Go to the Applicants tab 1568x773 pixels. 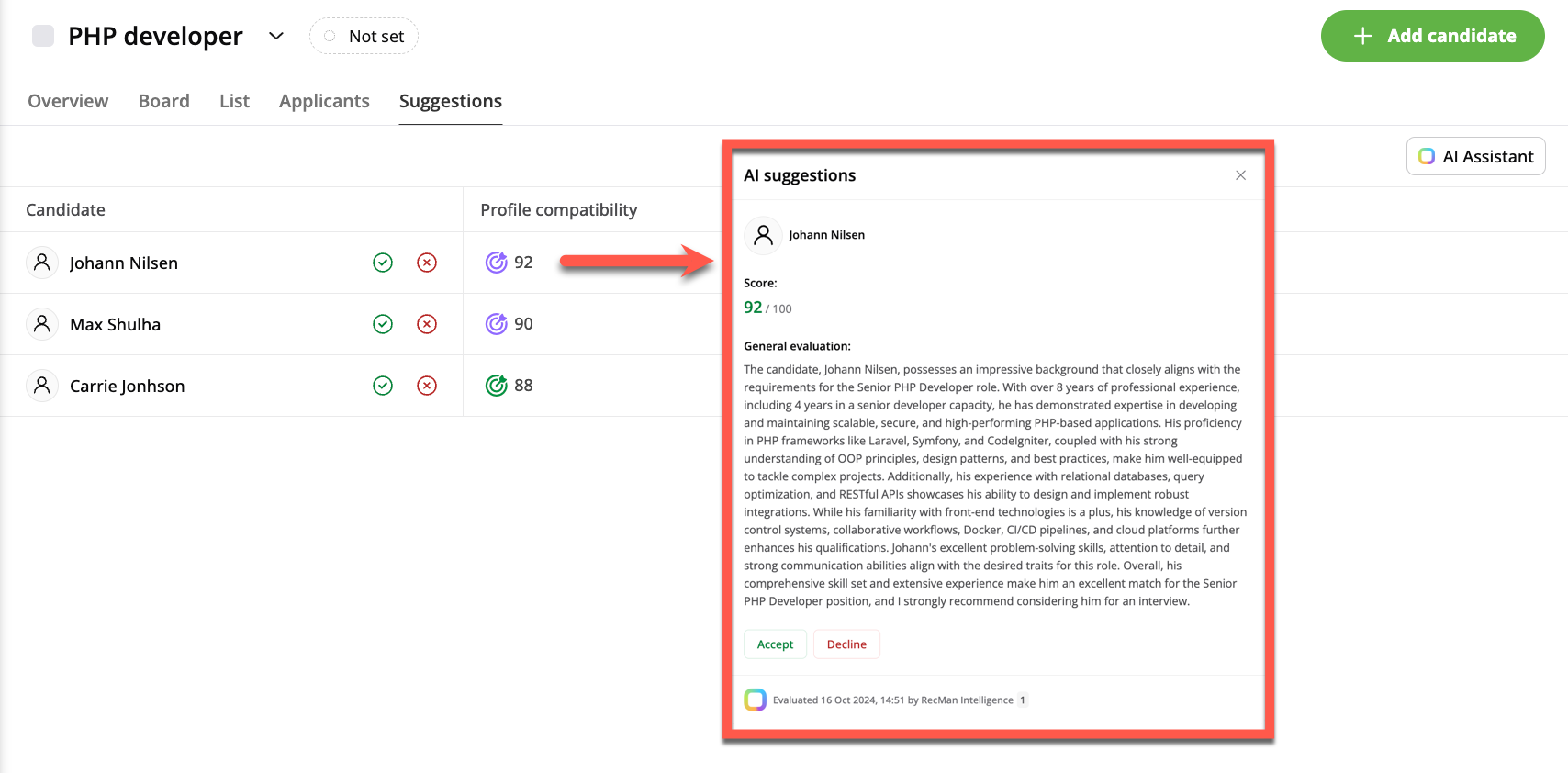(324, 101)
